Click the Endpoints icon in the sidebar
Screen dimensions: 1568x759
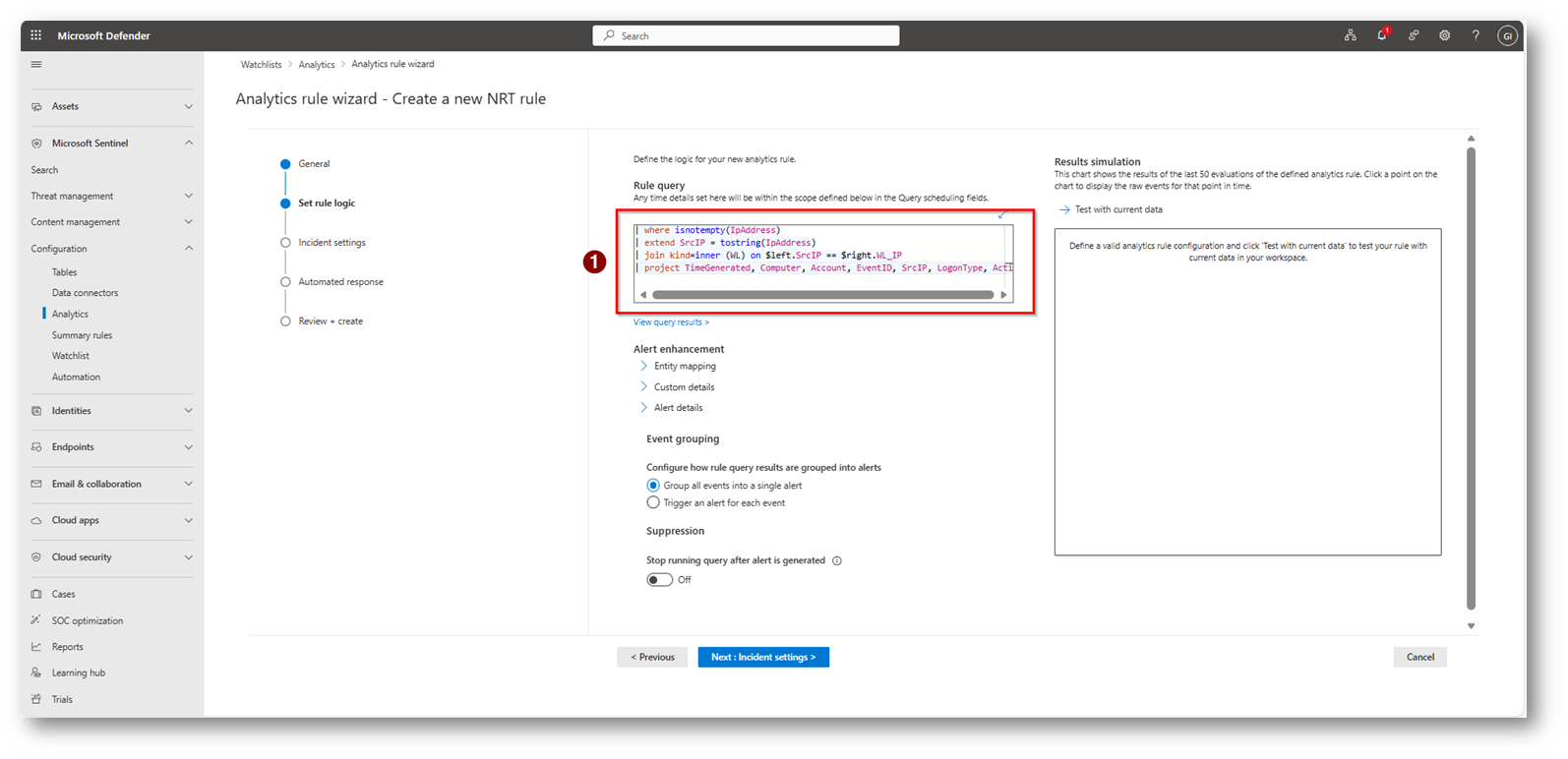(36, 447)
